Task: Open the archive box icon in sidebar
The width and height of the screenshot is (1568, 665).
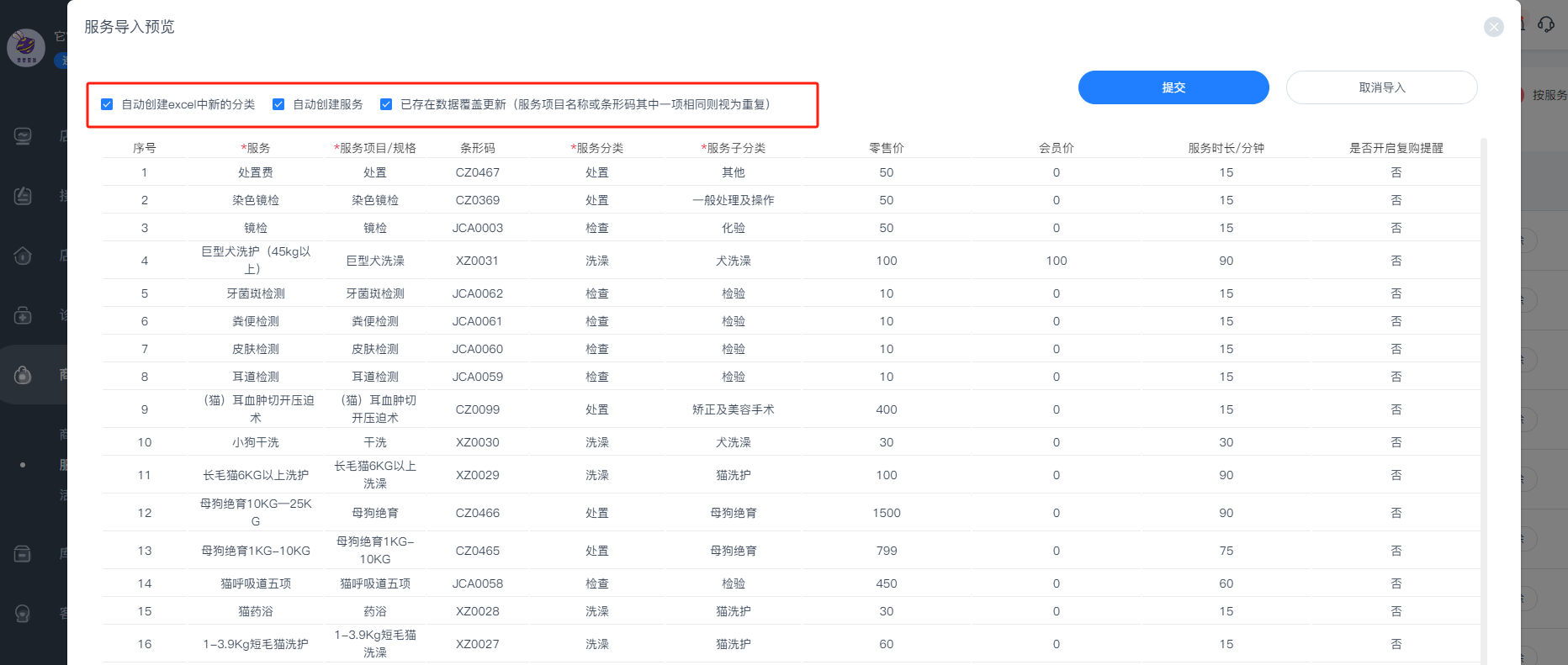Action: [23, 554]
